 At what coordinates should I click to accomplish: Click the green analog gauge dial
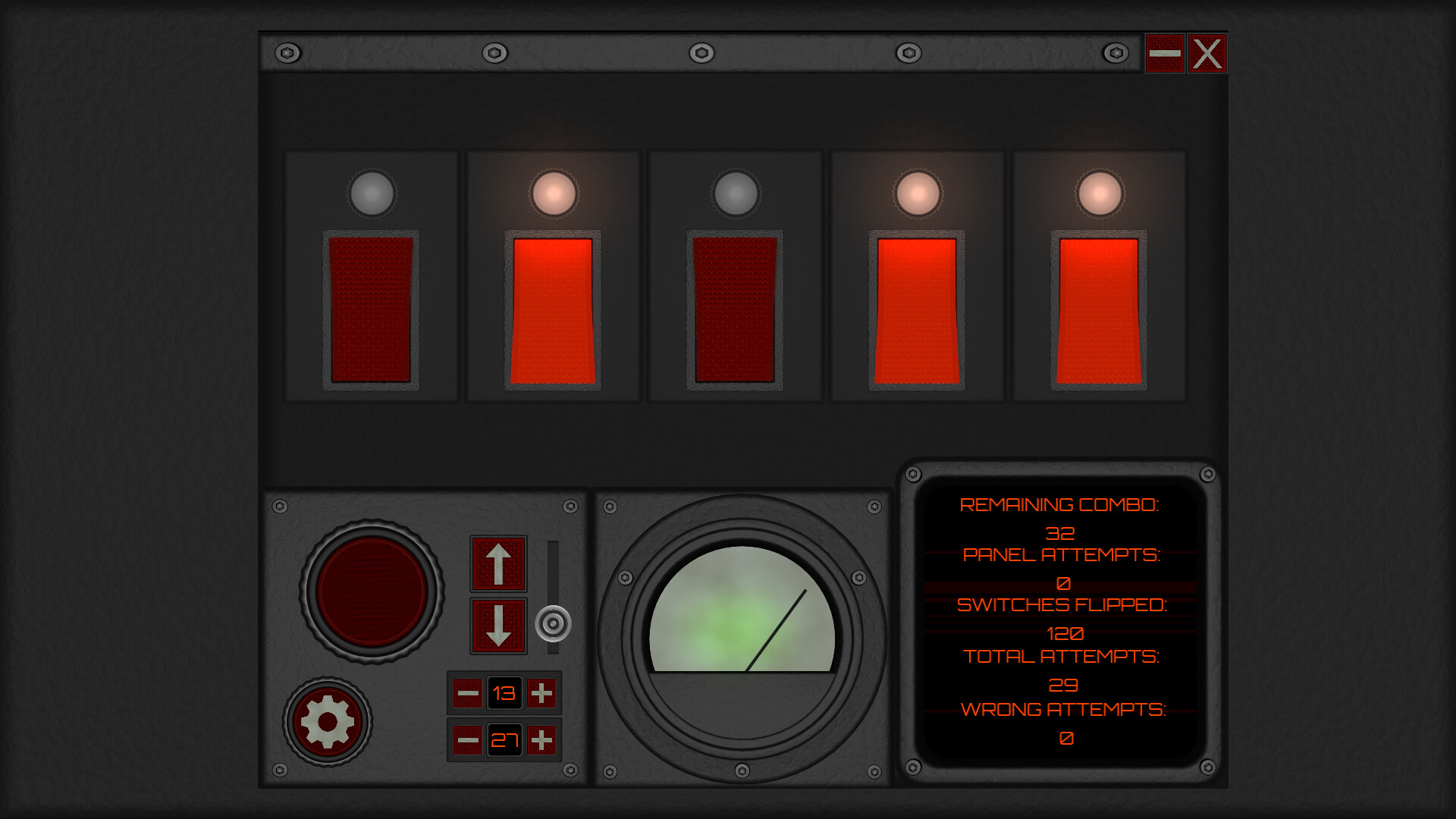point(742,614)
